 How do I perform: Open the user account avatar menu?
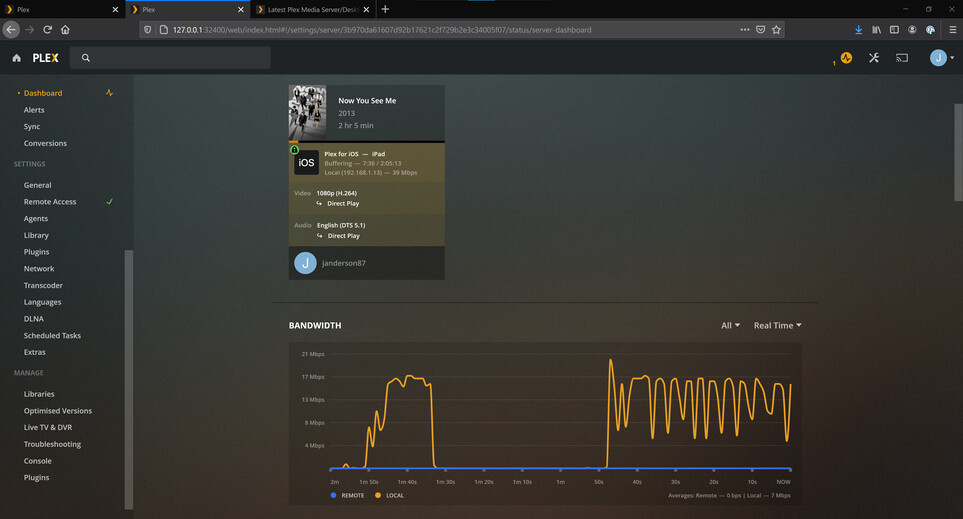[942, 58]
